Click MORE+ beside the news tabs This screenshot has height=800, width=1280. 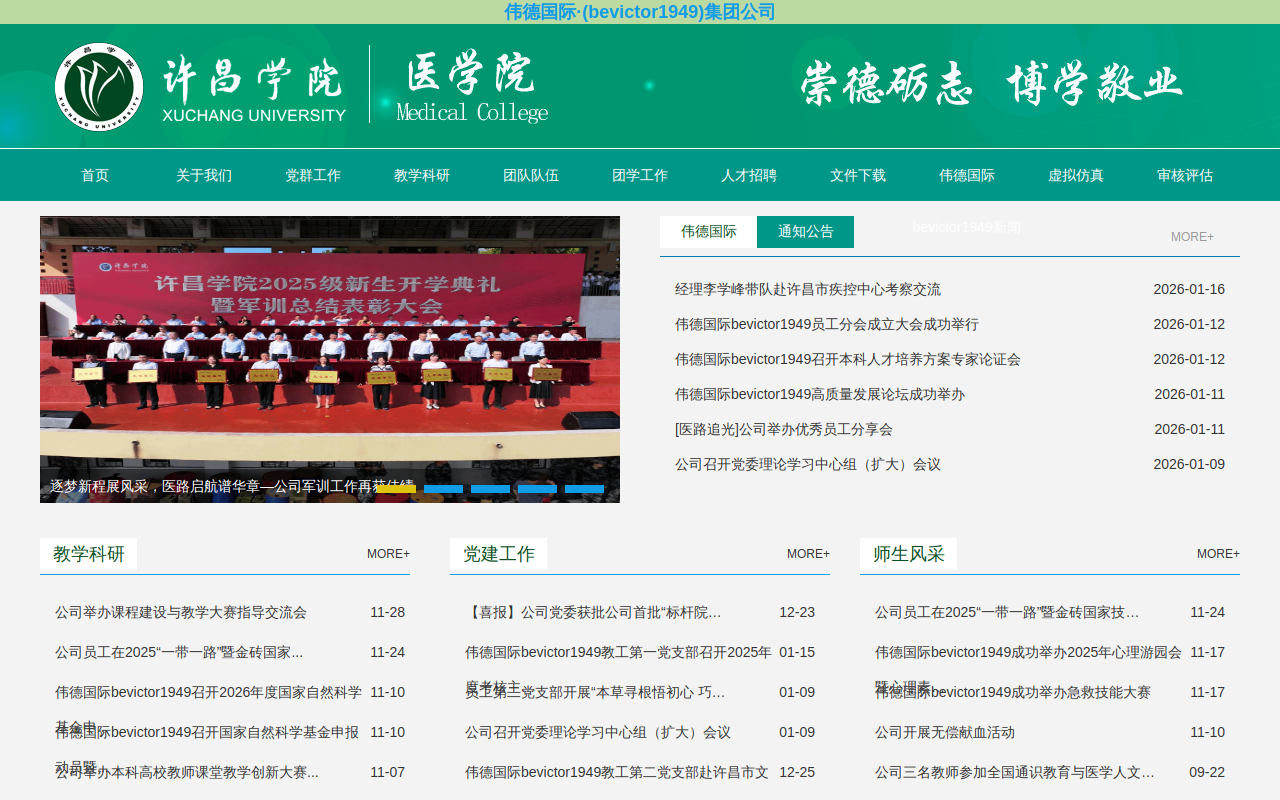(1192, 237)
